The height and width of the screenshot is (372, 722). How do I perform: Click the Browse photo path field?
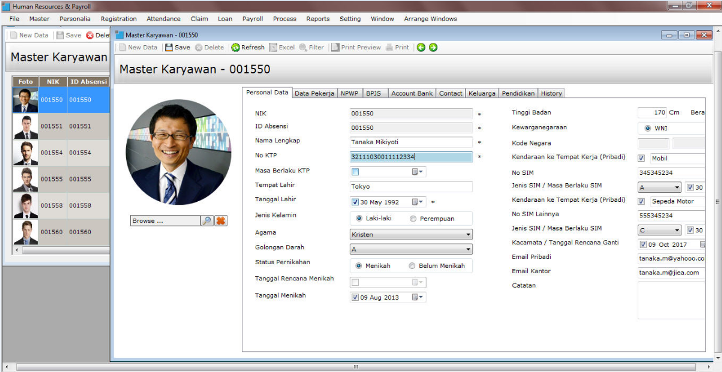pos(166,221)
